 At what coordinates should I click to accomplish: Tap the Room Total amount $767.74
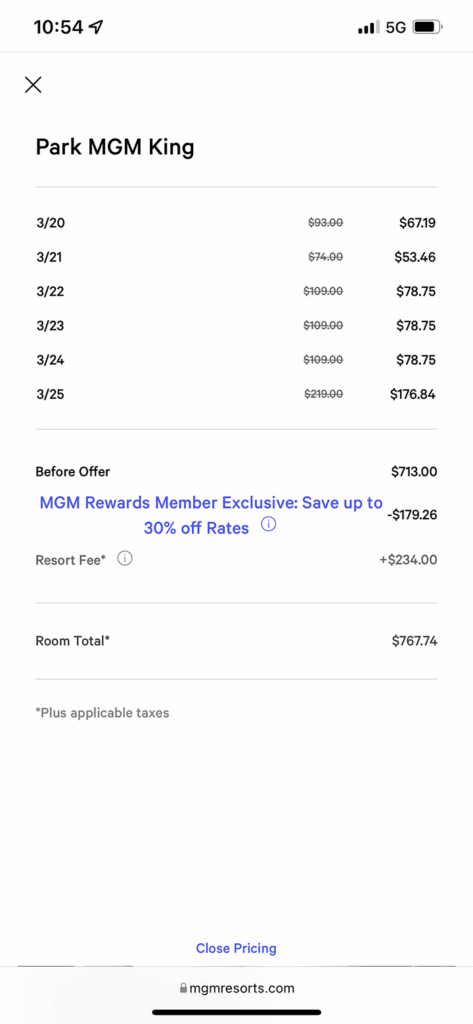click(x=414, y=641)
